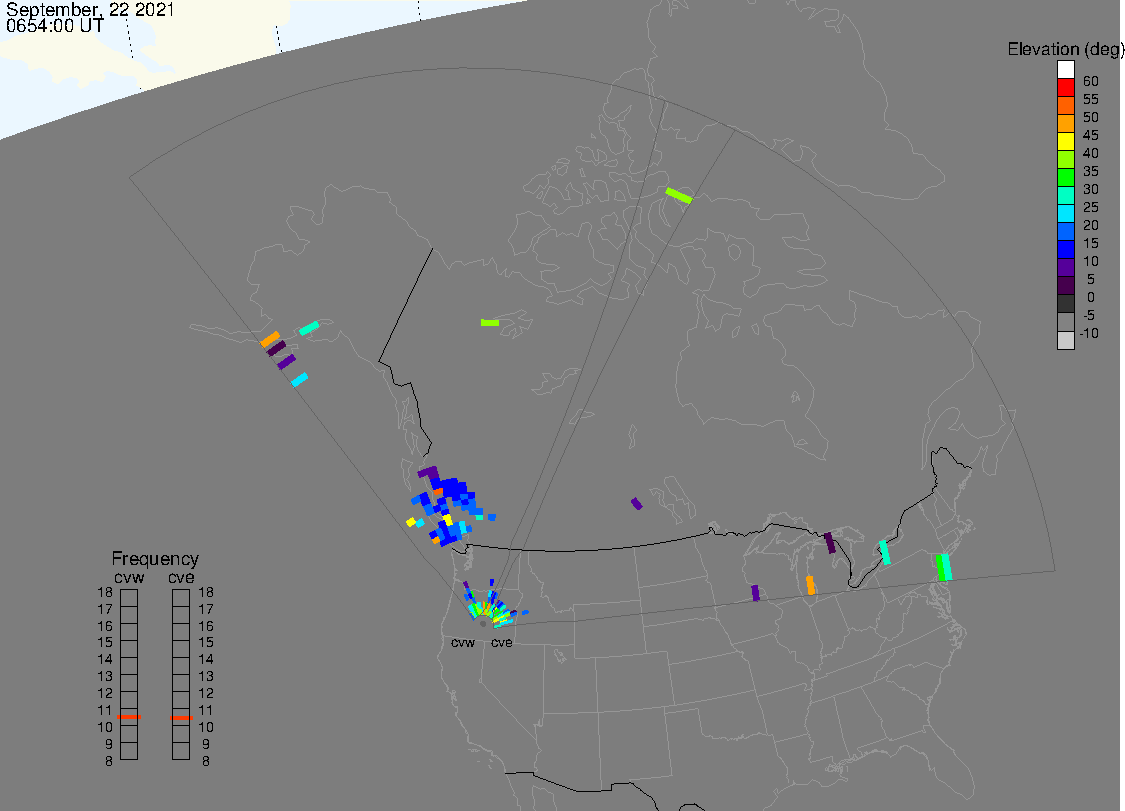This screenshot has height=811, width=1125.
Task: Click the cve radar site label on the map
Action: click(x=502, y=642)
